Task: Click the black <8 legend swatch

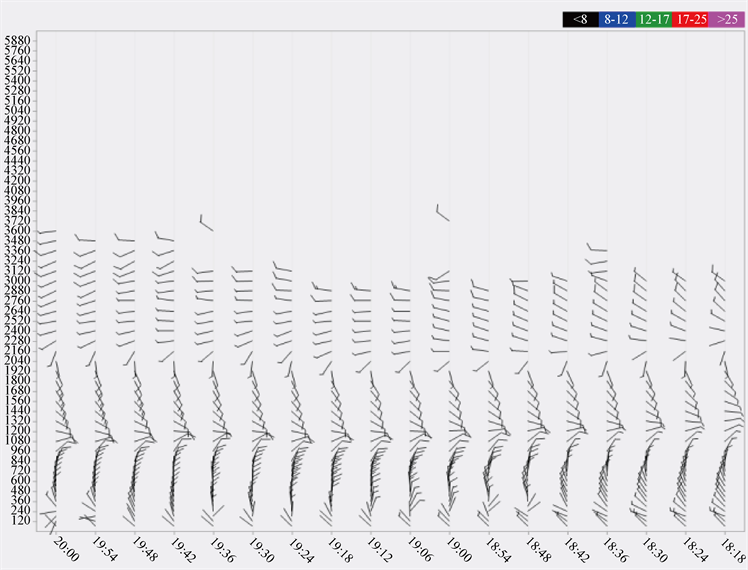Action: pyautogui.click(x=580, y=19)
